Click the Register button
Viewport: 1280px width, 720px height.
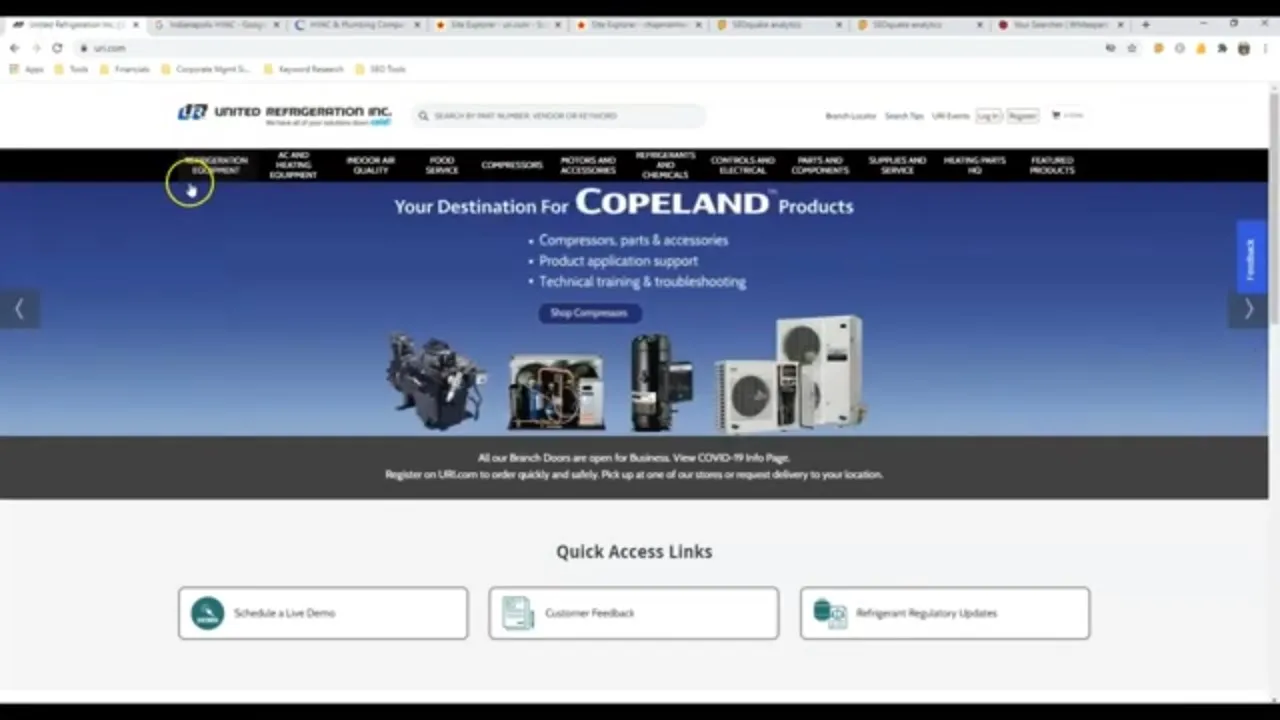pos(1022,116)
